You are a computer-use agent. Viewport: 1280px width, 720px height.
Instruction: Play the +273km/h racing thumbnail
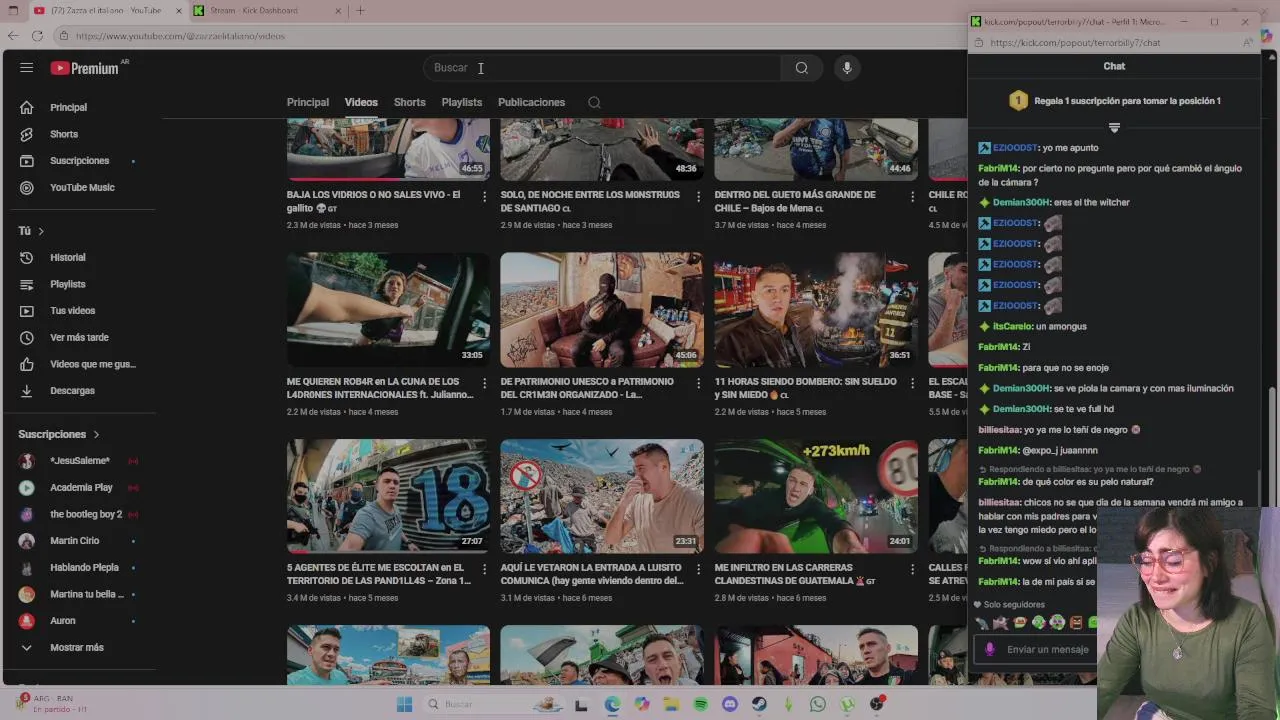tap(816, 496)
